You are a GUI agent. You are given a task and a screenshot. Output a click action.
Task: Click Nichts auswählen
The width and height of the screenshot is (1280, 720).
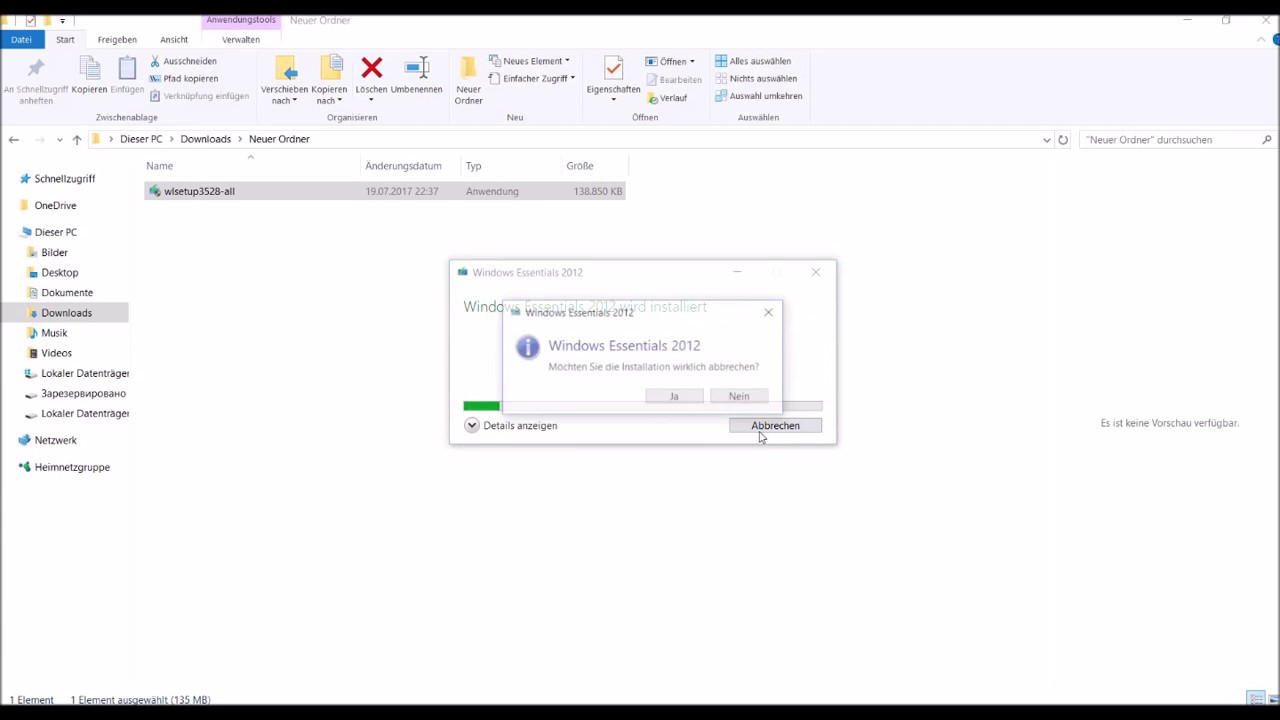pos(756,78)
